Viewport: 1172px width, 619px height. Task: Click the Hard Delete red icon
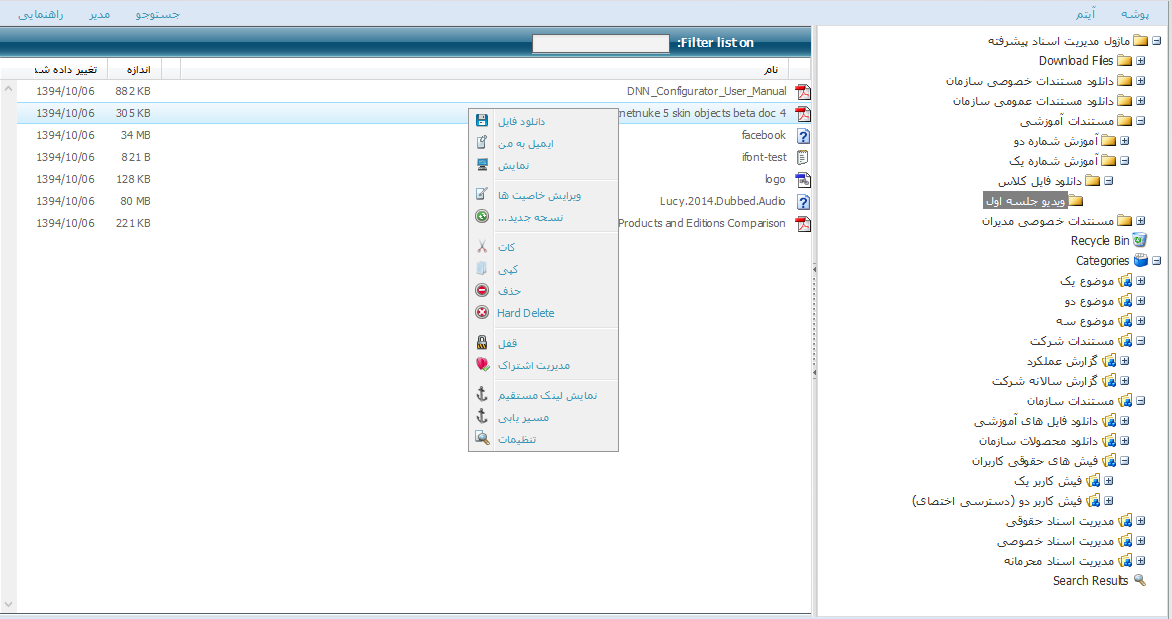(x=482, y=313)
